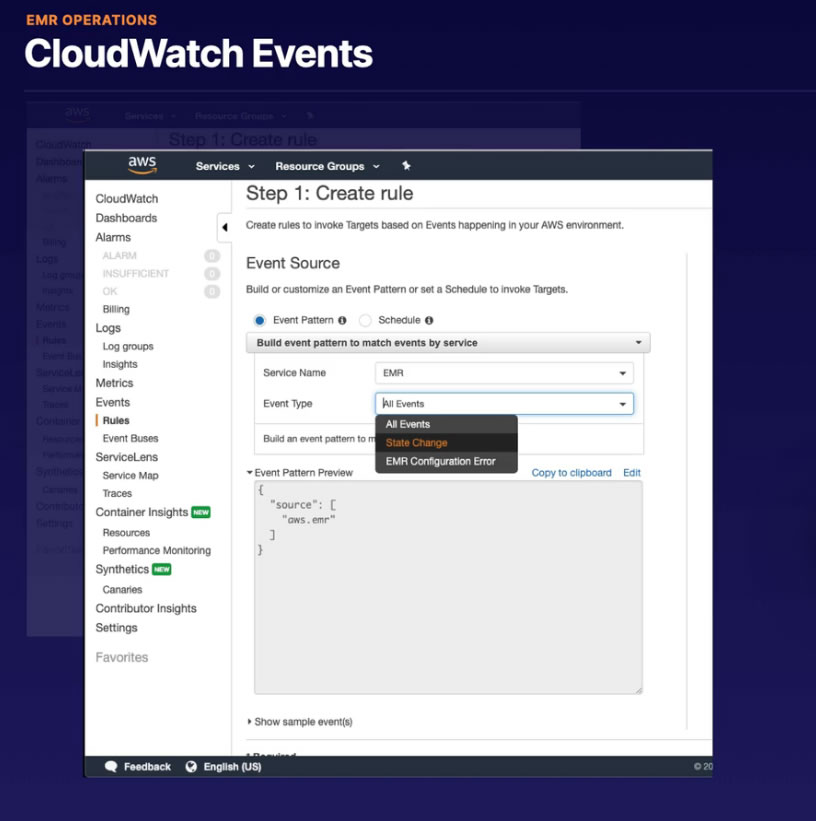Open the Resource Groups dropdown menu
This screenshot has width=816, height=821.
327,166
